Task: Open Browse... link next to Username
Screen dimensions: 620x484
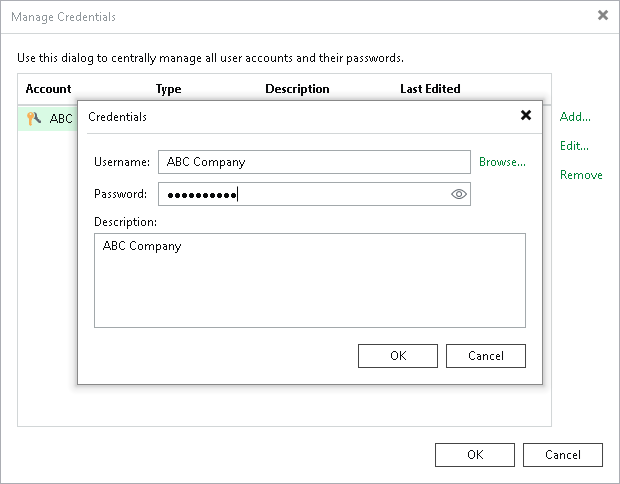Action: tap(502, 162)
